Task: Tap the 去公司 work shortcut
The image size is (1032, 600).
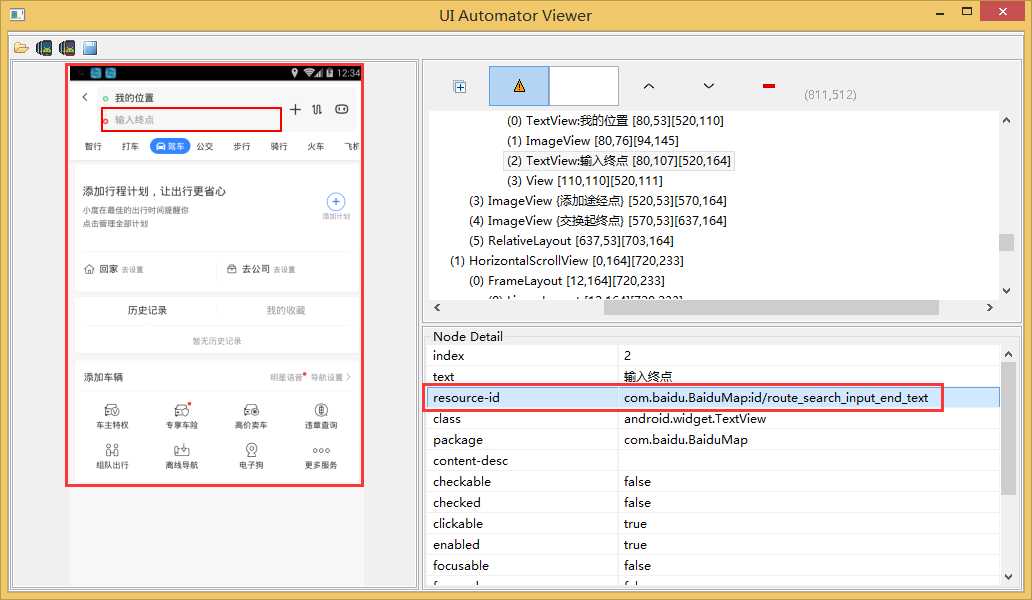Action: pyautogui.click(x=261, y=269)
